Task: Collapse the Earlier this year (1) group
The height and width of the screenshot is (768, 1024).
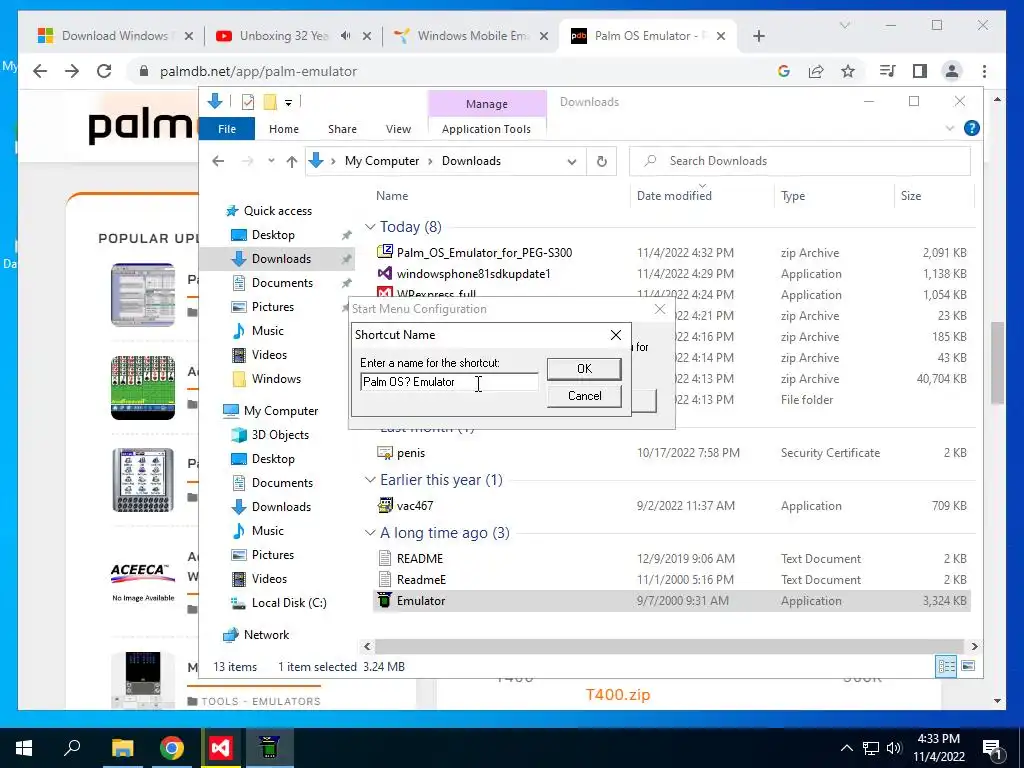Action: point(370,480)
